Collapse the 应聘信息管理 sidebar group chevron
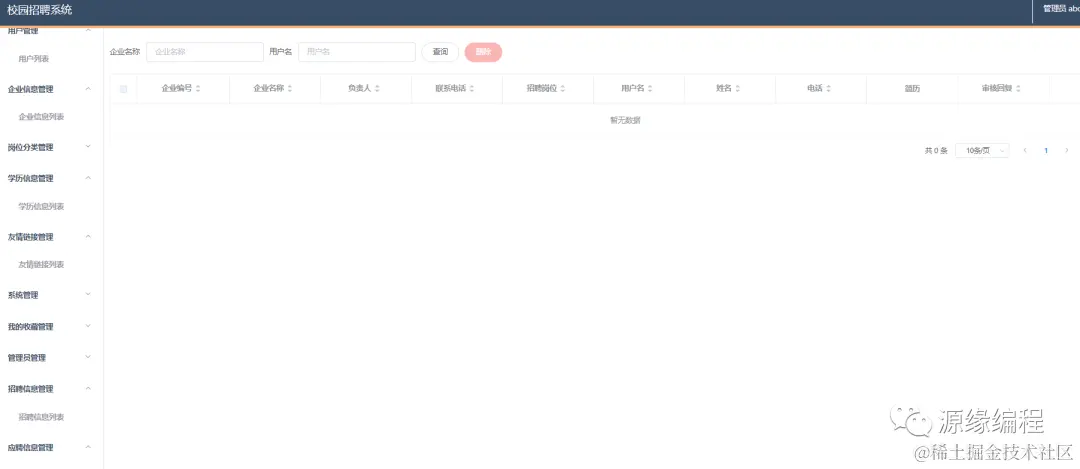Viewport: 1080px width, 469px height. tap(88, 447)
